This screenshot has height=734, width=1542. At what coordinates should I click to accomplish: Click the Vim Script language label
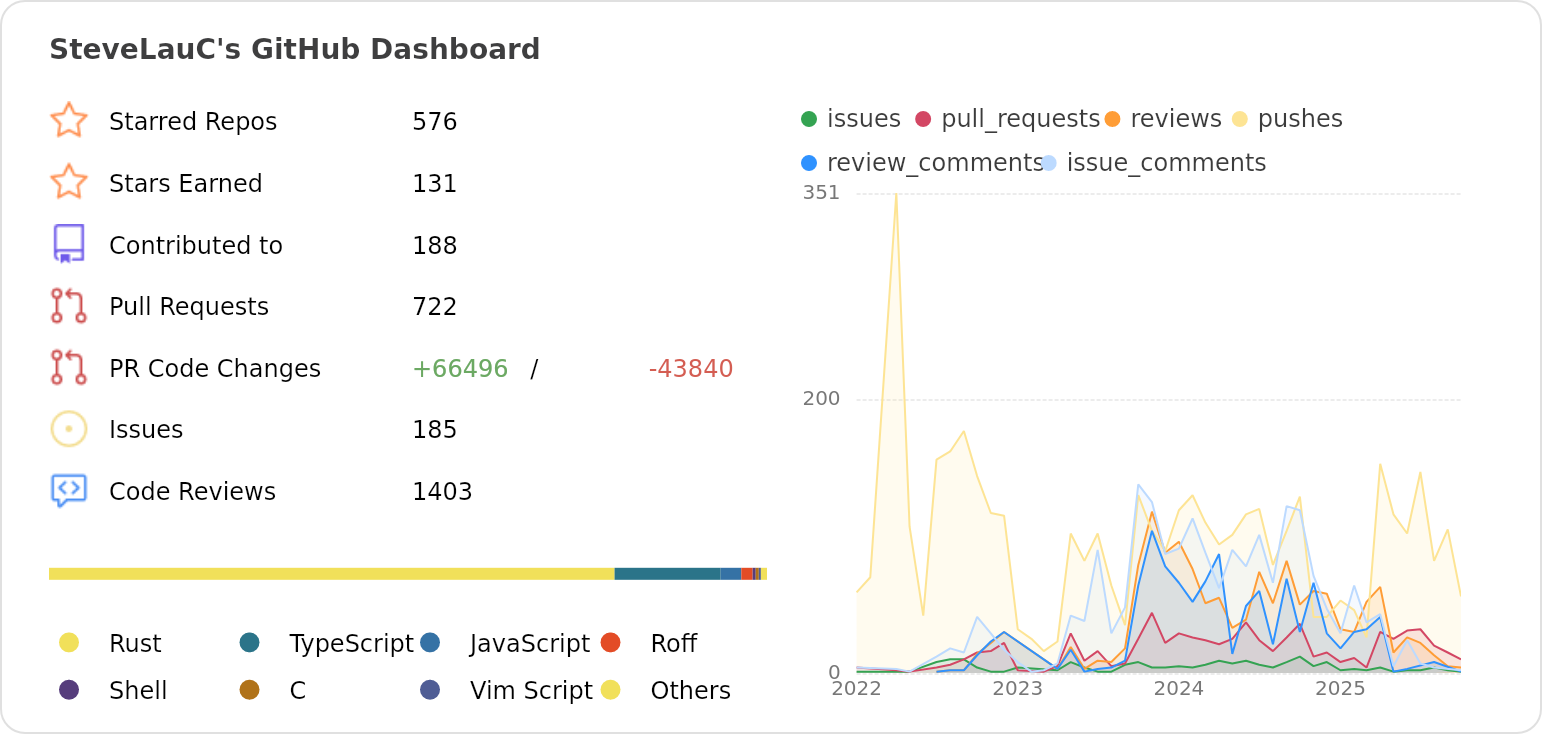click(x=532, y=690)
